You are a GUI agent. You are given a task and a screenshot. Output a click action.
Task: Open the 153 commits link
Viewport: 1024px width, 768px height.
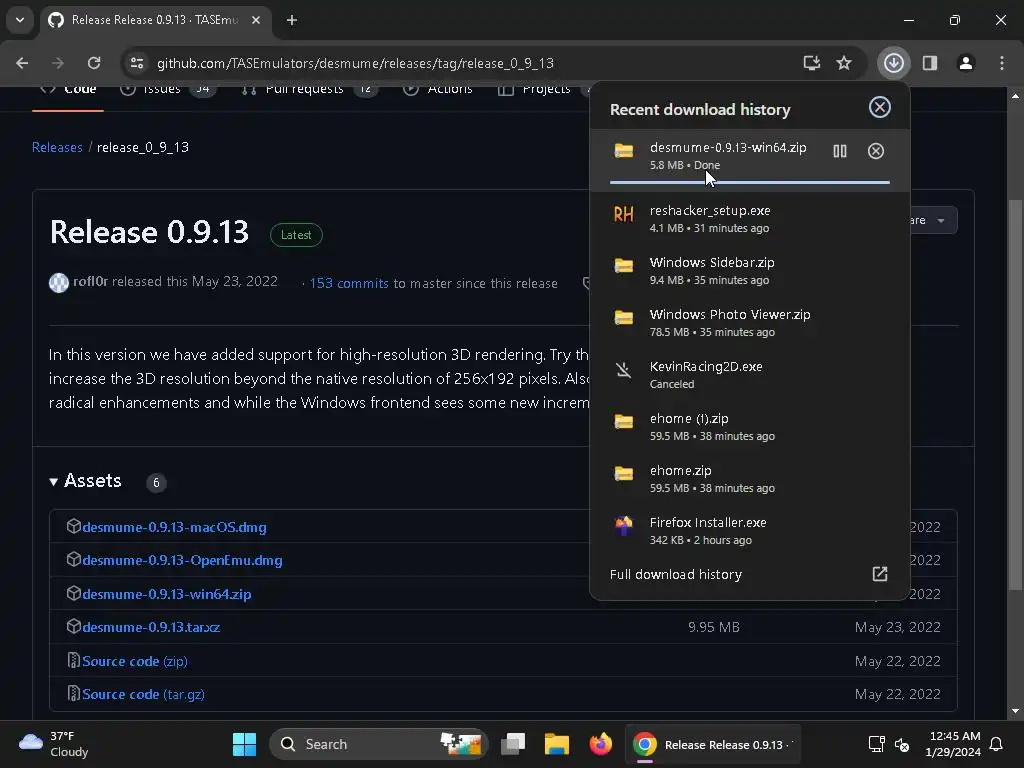coord(349,283)
